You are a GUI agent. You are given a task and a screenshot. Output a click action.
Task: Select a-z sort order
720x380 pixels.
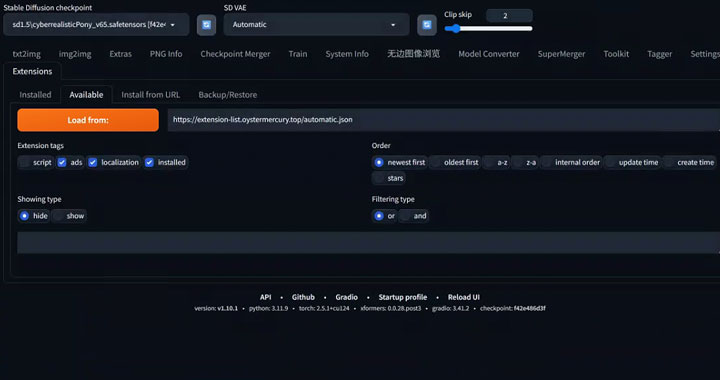coord(496,162)
